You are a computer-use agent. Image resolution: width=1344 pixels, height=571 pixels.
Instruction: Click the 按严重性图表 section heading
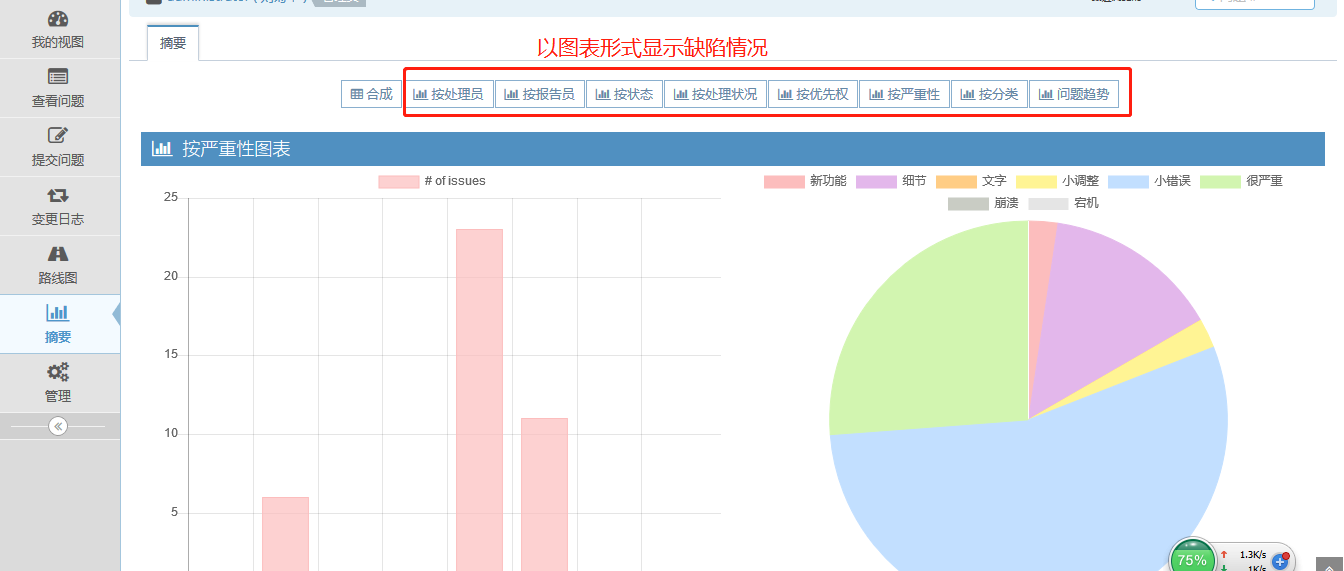236,149
